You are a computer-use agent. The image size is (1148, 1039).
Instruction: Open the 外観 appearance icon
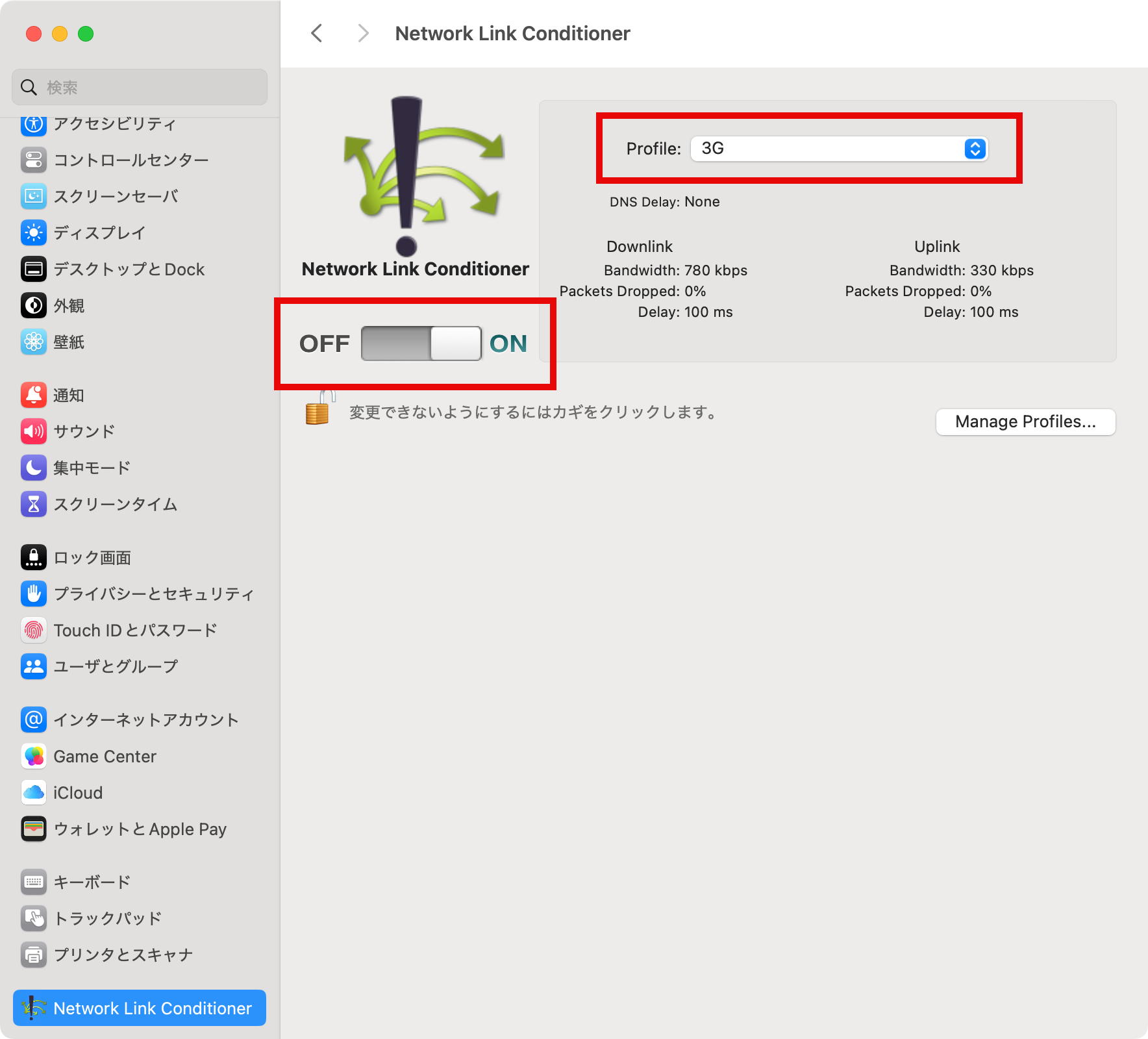34,305
